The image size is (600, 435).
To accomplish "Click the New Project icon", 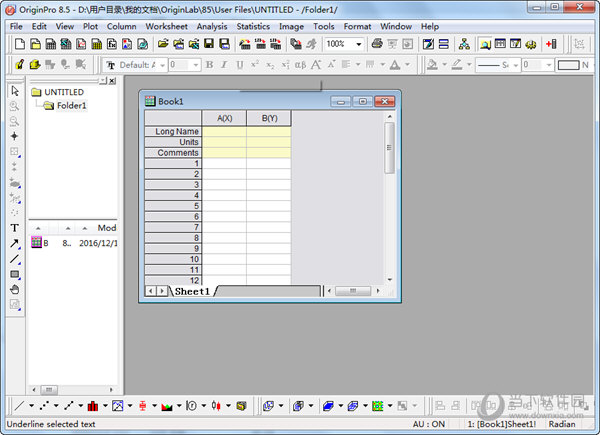I will tap(20, 44).
